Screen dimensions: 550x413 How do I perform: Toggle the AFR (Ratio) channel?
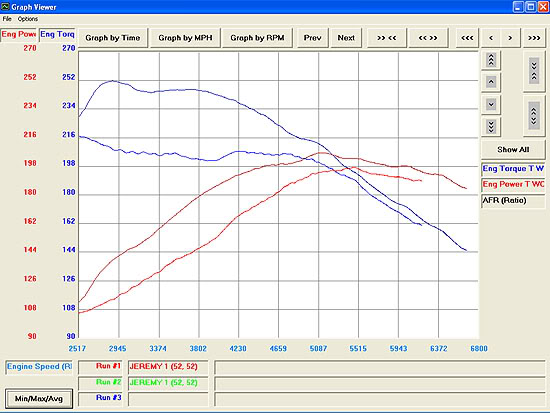coord(513,200)
